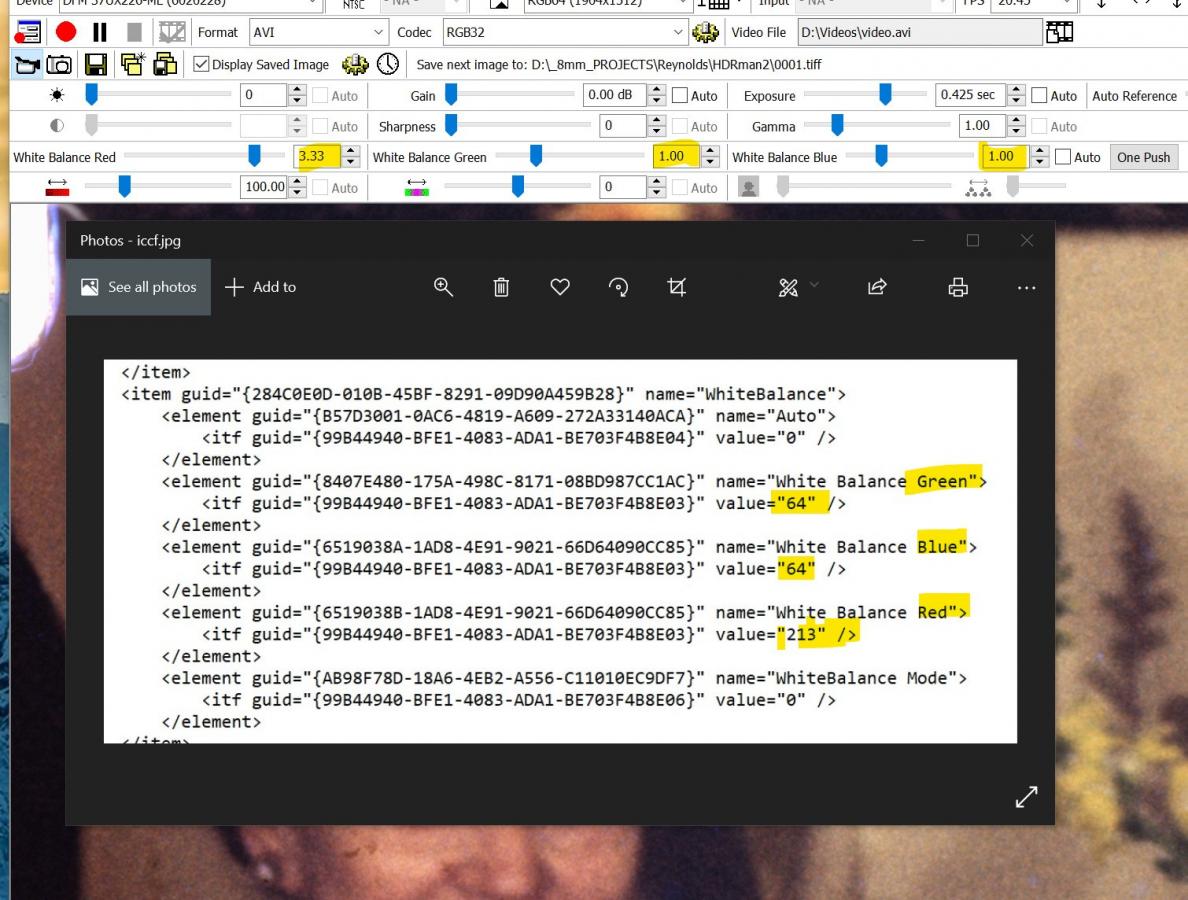
Task: Toggle the Display Saved Image checkbox
Action: [201, 64]
